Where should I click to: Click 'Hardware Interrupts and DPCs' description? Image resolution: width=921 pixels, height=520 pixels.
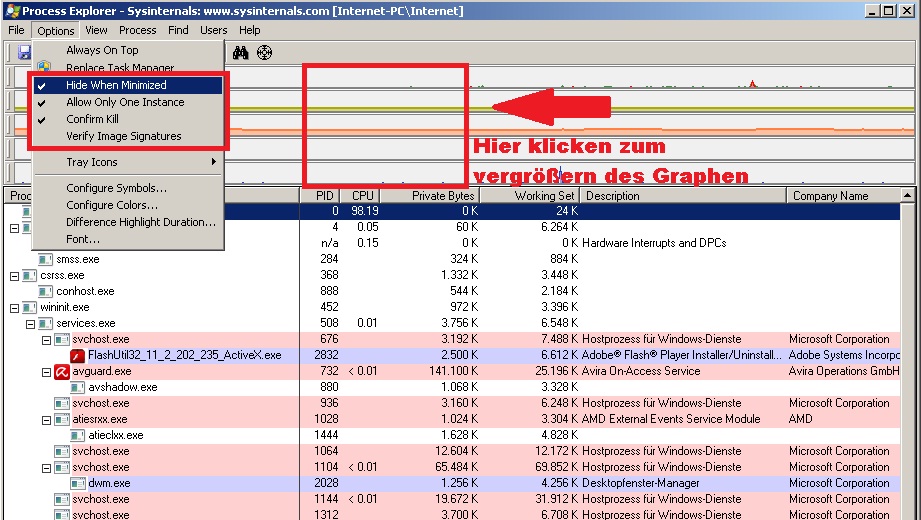click(654, 243)
